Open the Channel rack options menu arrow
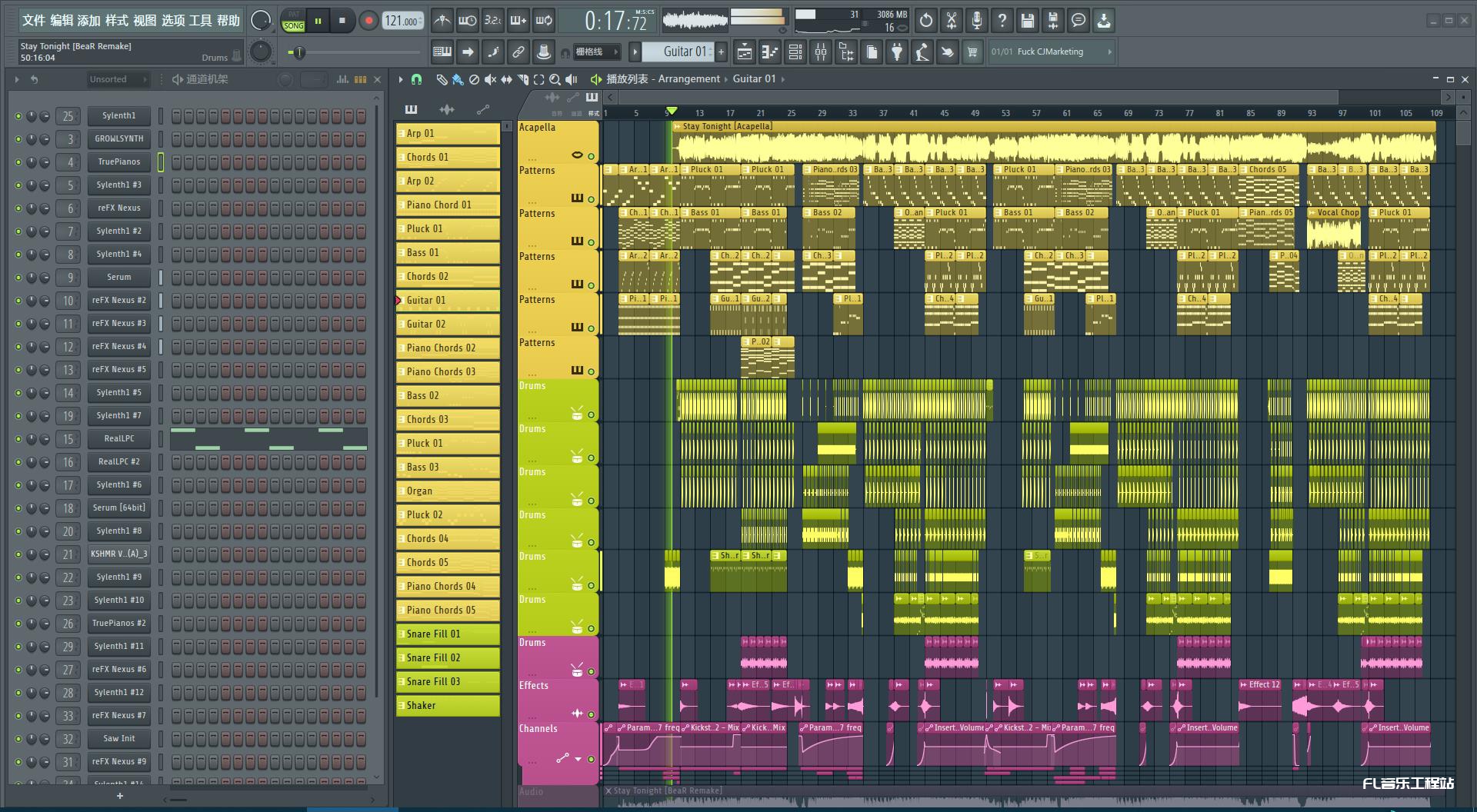 [17, 79]
